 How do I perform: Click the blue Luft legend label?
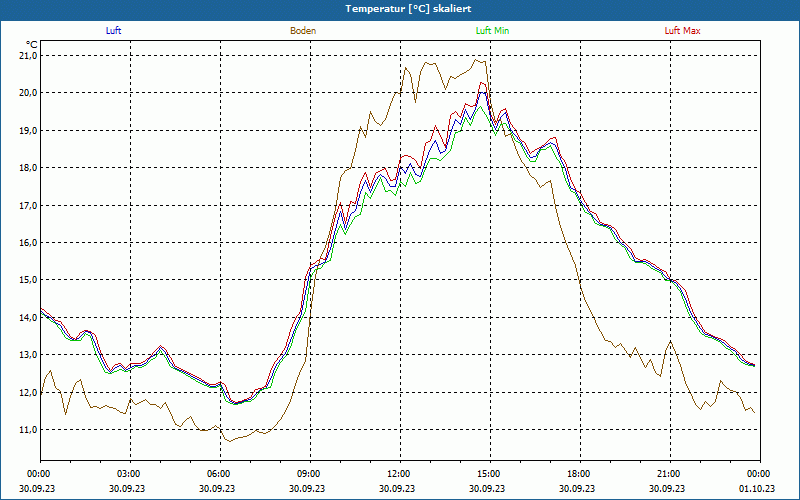click(113, 31)
